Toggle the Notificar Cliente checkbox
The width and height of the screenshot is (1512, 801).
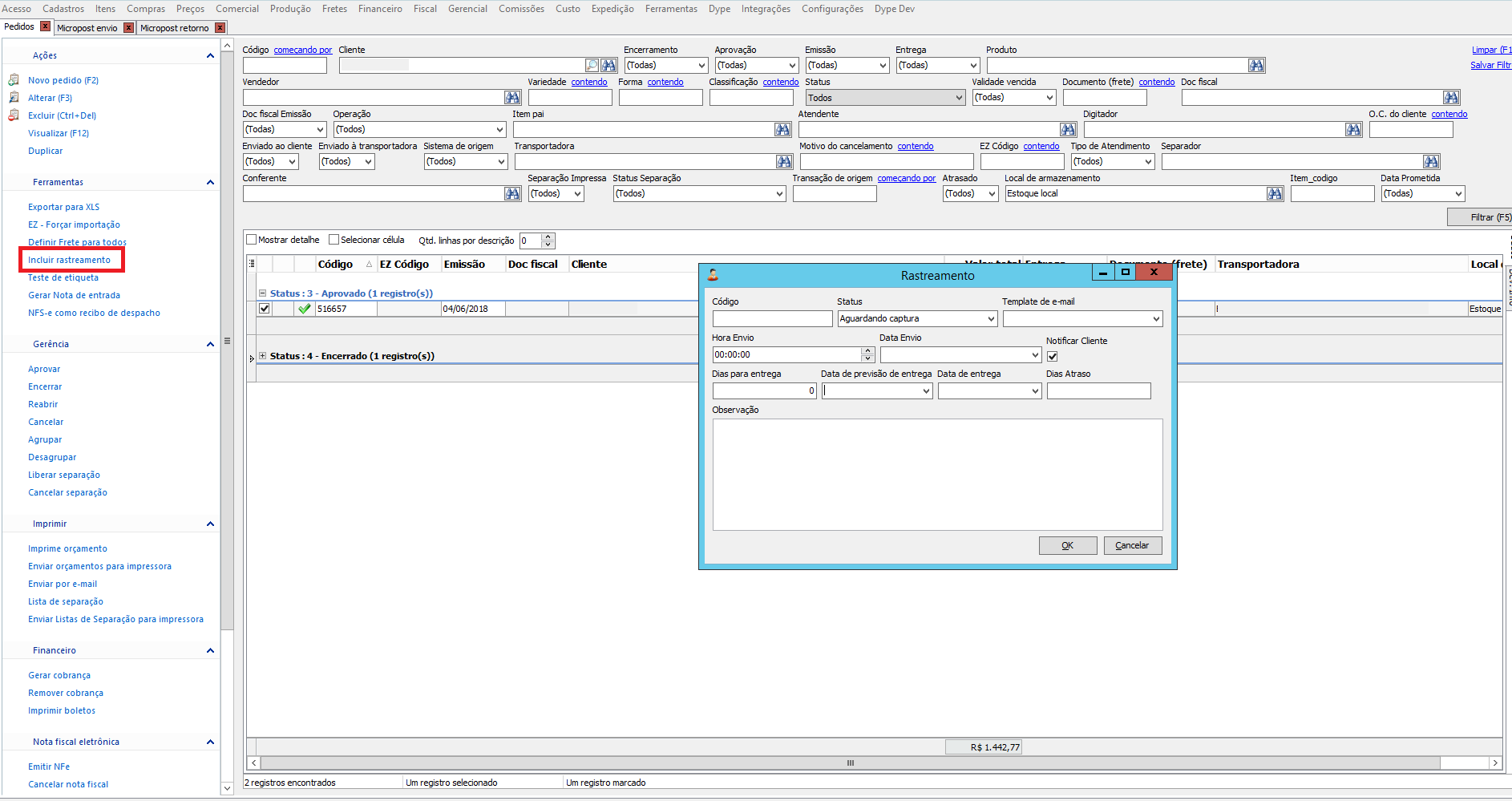tap(1053, 356)
